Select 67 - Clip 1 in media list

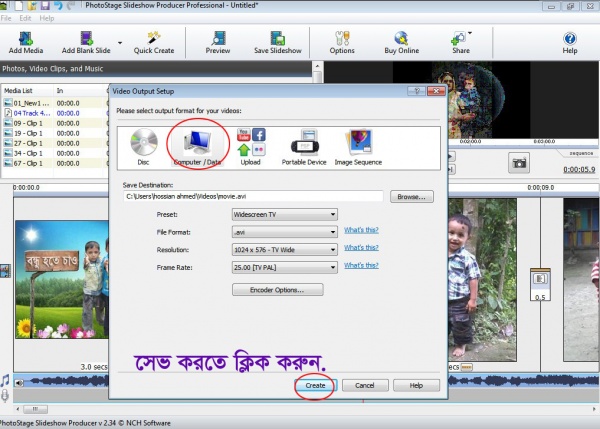pyautogui.click(x=54, y=163)
